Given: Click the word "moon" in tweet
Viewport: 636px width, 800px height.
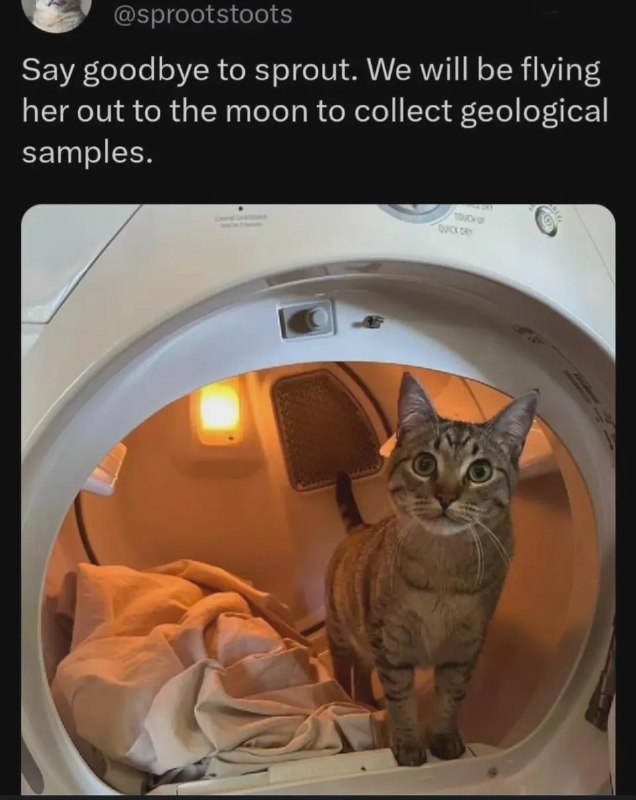Looking at the screenshot, I should pyautogui.click(x=269, y=111).
